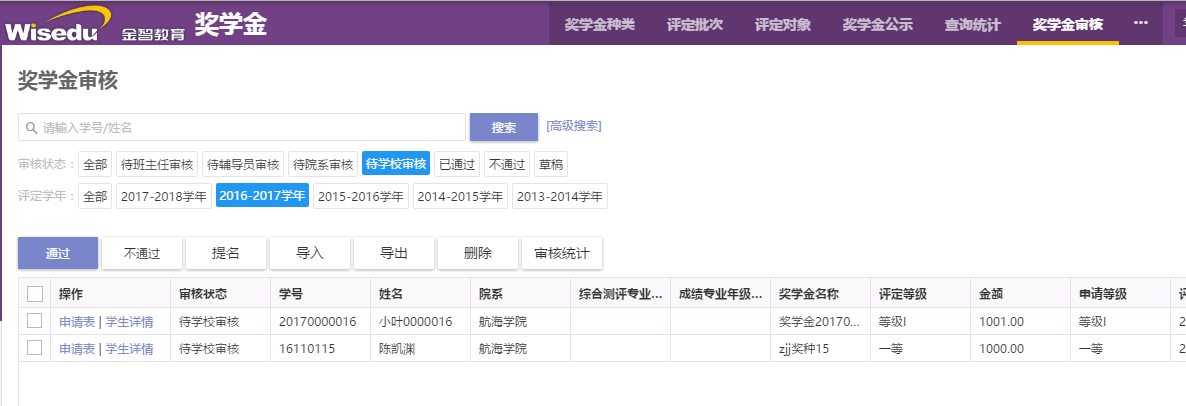
Task: Click the student ID cell 20170000016
Action: (320, 321)
